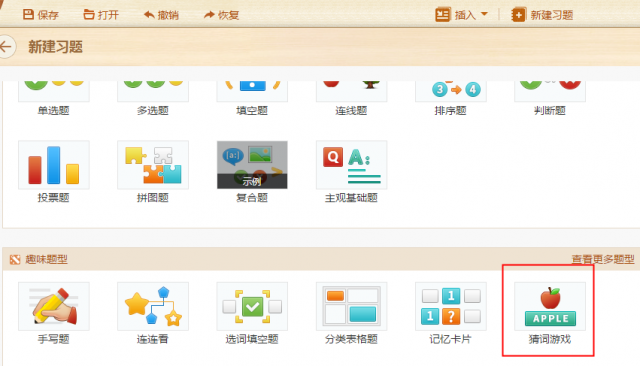This screenshot has height=366, width=640.
Task: Select the 记忆卡片 memory card icon
Action: coord(451,306)
